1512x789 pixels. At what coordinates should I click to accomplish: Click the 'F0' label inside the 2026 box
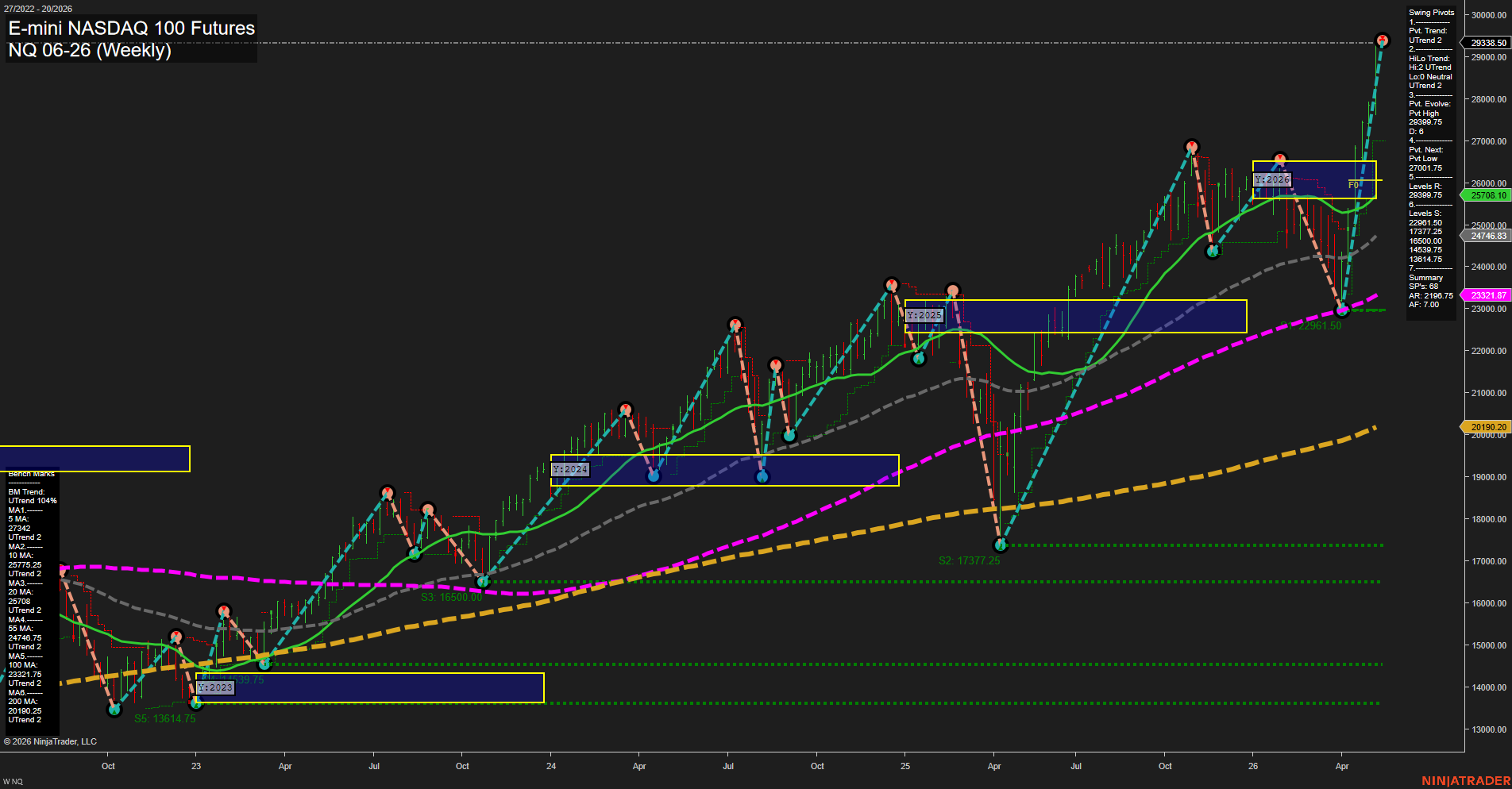click(x=1353, y=184)
